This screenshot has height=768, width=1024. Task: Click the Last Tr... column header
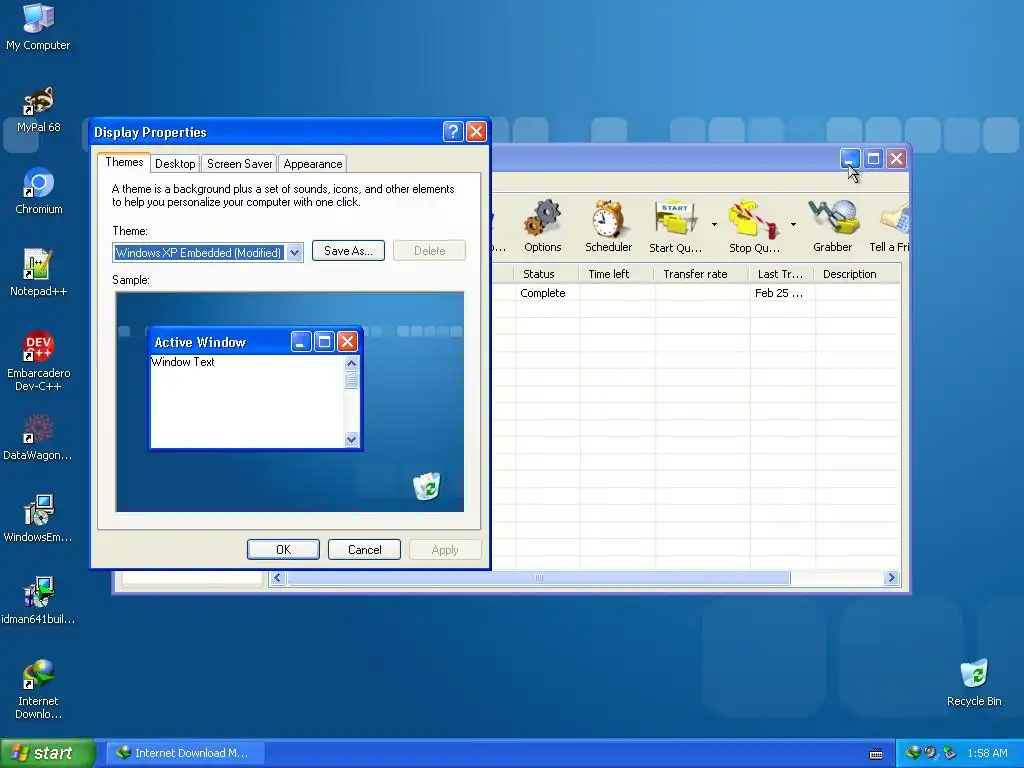click(781, 274)
